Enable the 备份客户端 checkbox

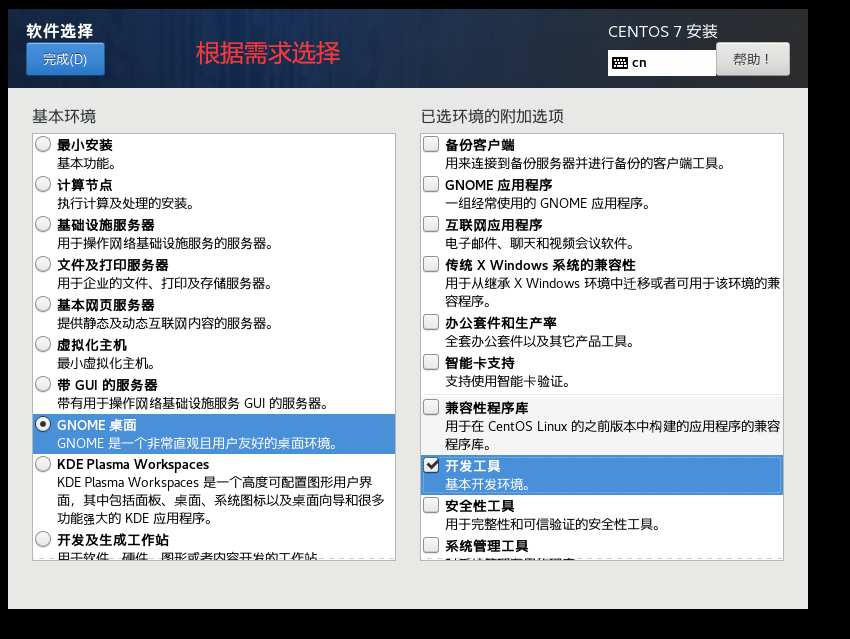pyautogui.click(x=431, y=144)
